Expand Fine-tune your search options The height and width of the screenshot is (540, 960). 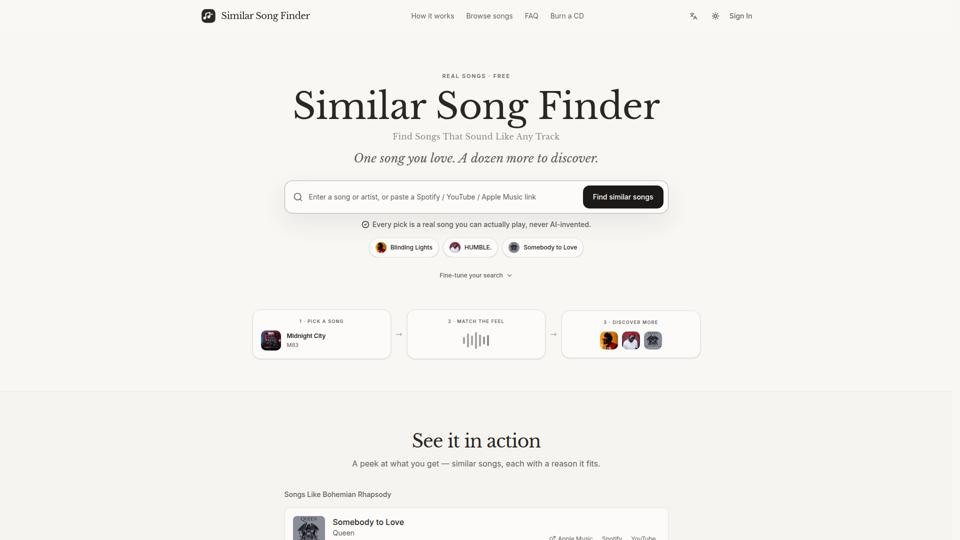coord(476,276)
